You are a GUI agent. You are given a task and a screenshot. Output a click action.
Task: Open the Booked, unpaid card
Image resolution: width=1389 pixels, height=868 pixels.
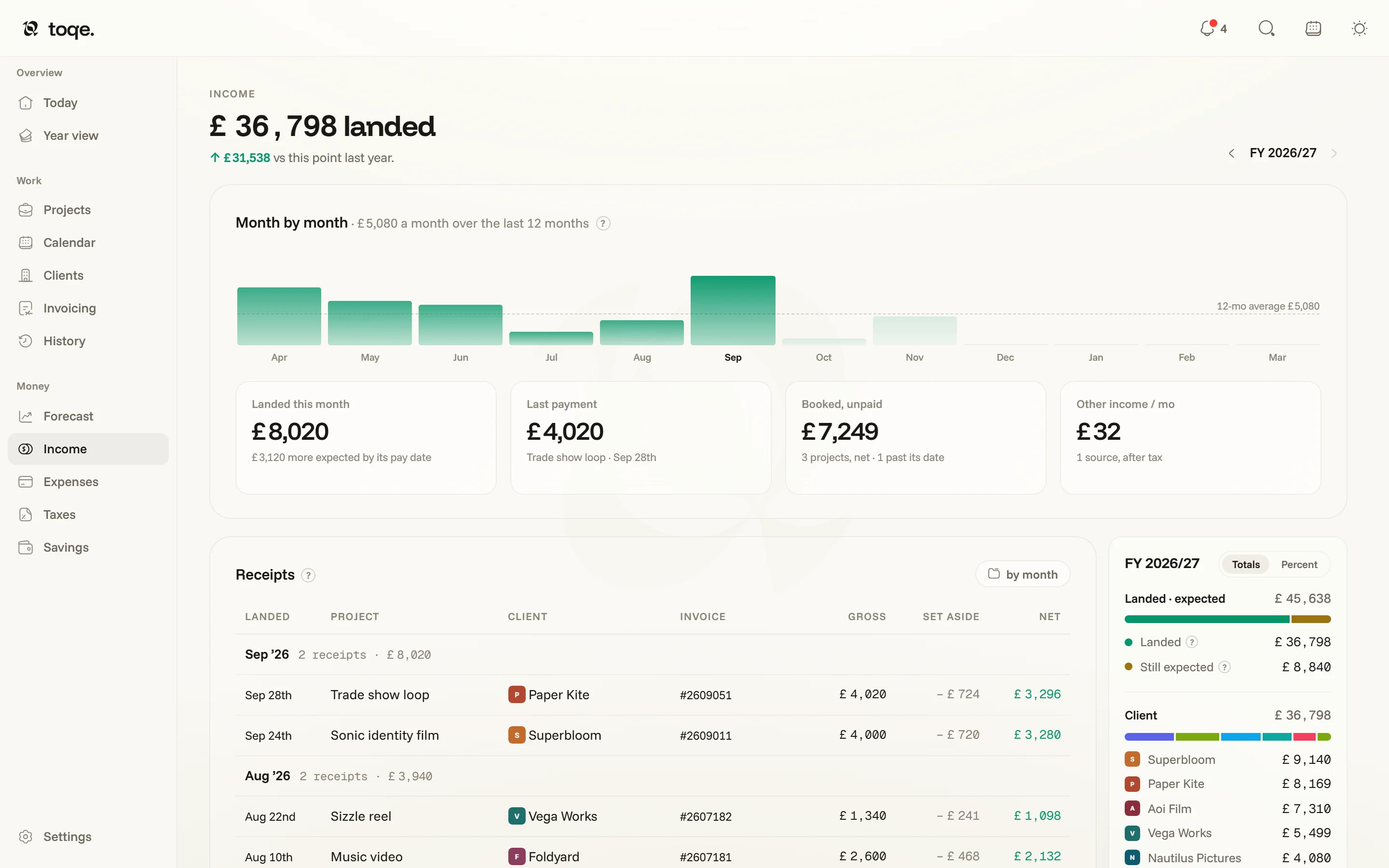915,437
